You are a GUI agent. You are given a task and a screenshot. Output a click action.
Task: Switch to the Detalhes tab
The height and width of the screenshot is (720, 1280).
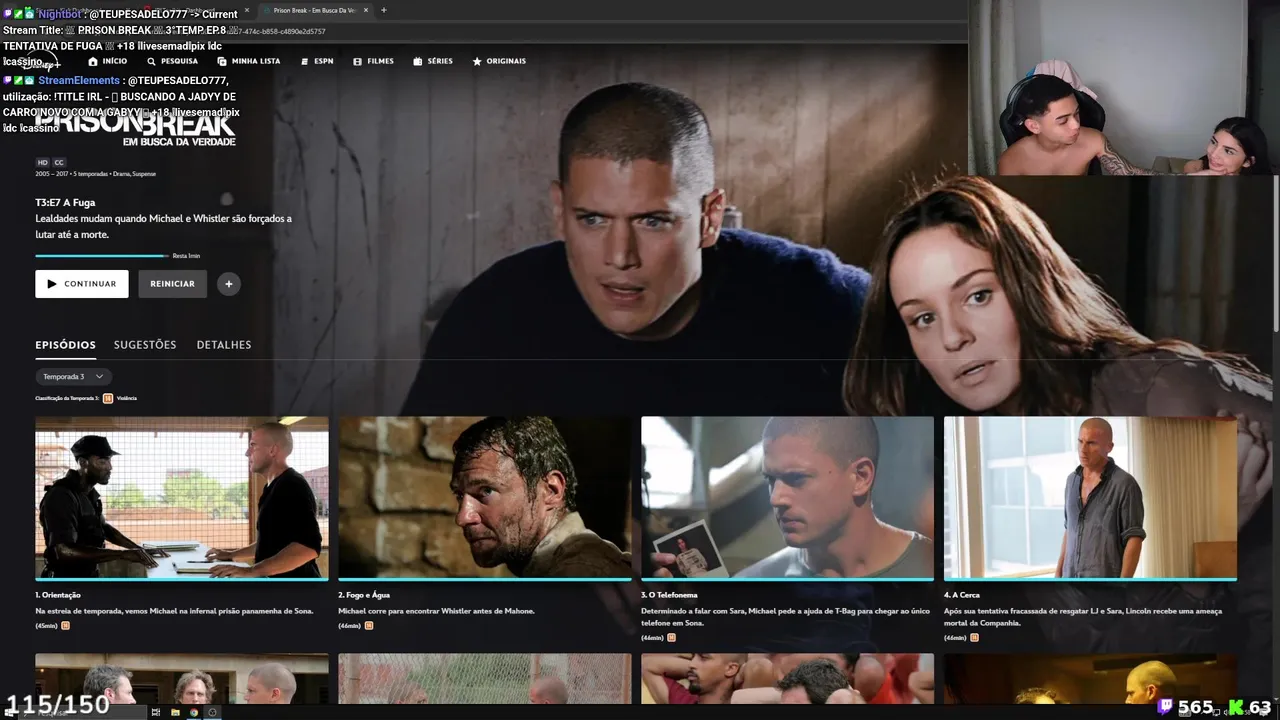224,345
